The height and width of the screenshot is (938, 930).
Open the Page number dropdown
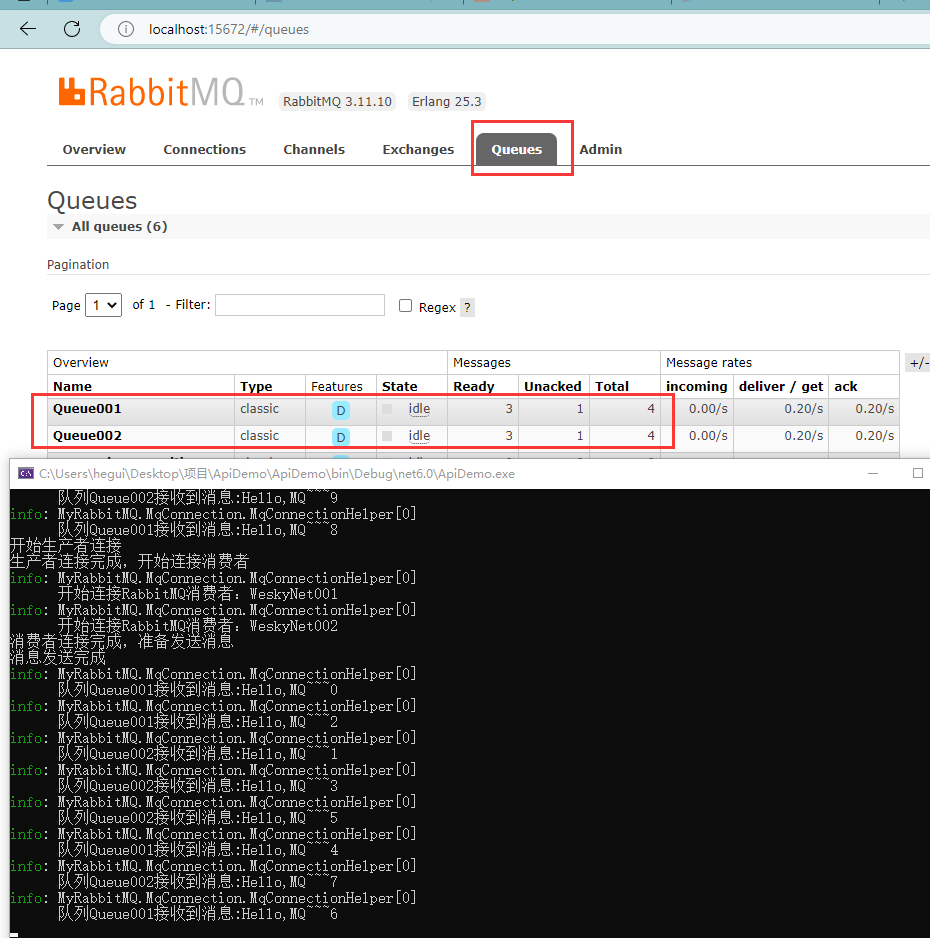tap(103, 305)
